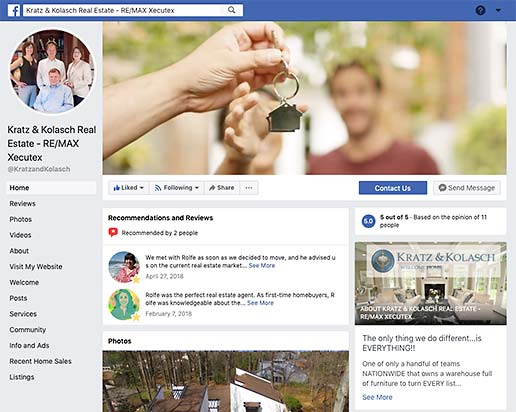Open Recent Home Sales sidebar item
Screen dimensions: 516x412
point(40,361)
